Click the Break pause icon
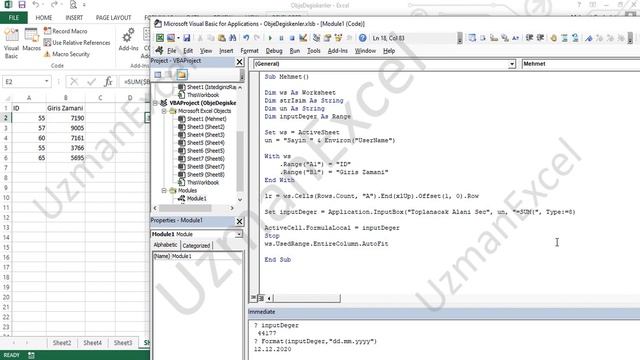 [x=281, y=38]
